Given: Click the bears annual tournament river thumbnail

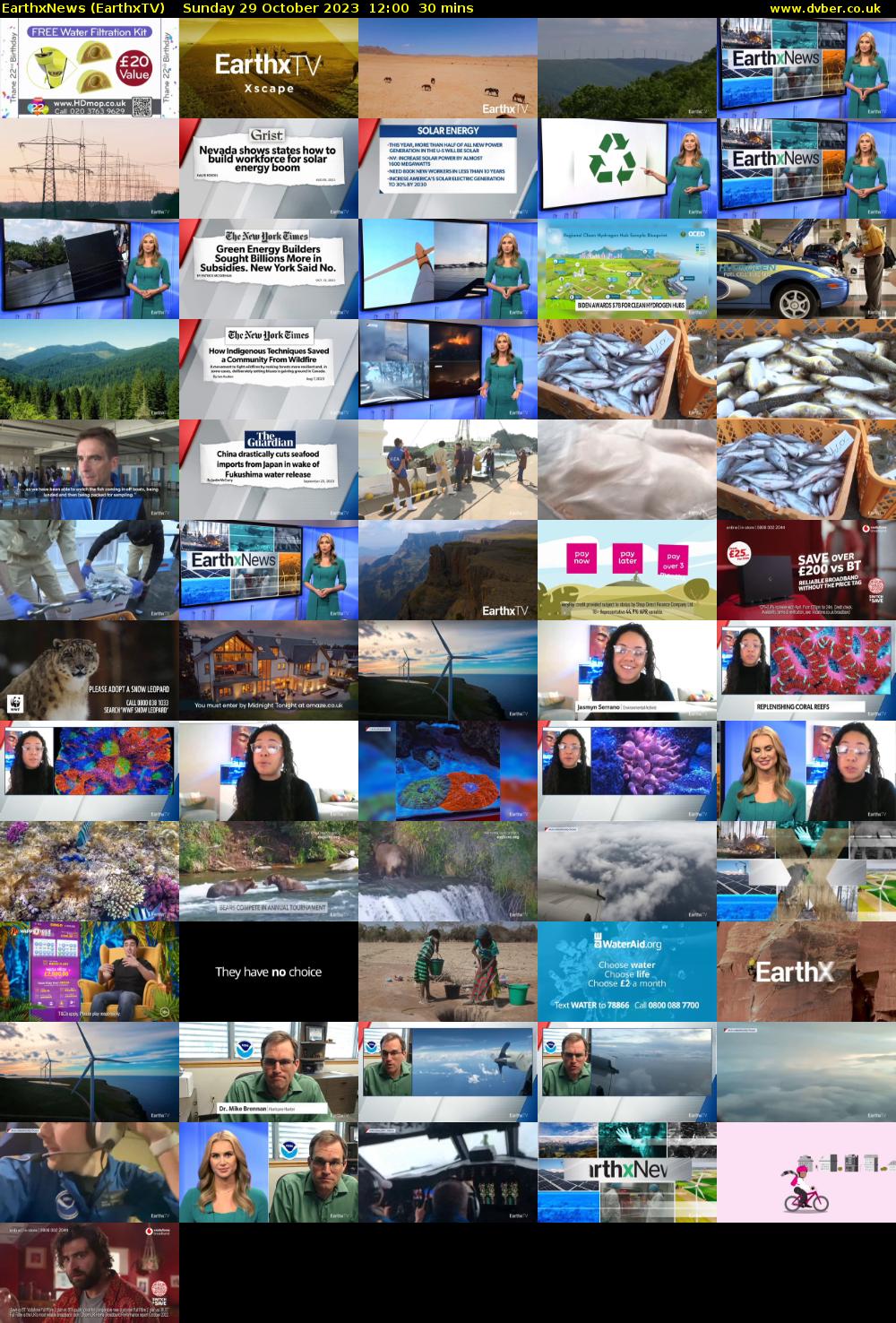Looking at the screenshot, I should [x=269, y=871].
